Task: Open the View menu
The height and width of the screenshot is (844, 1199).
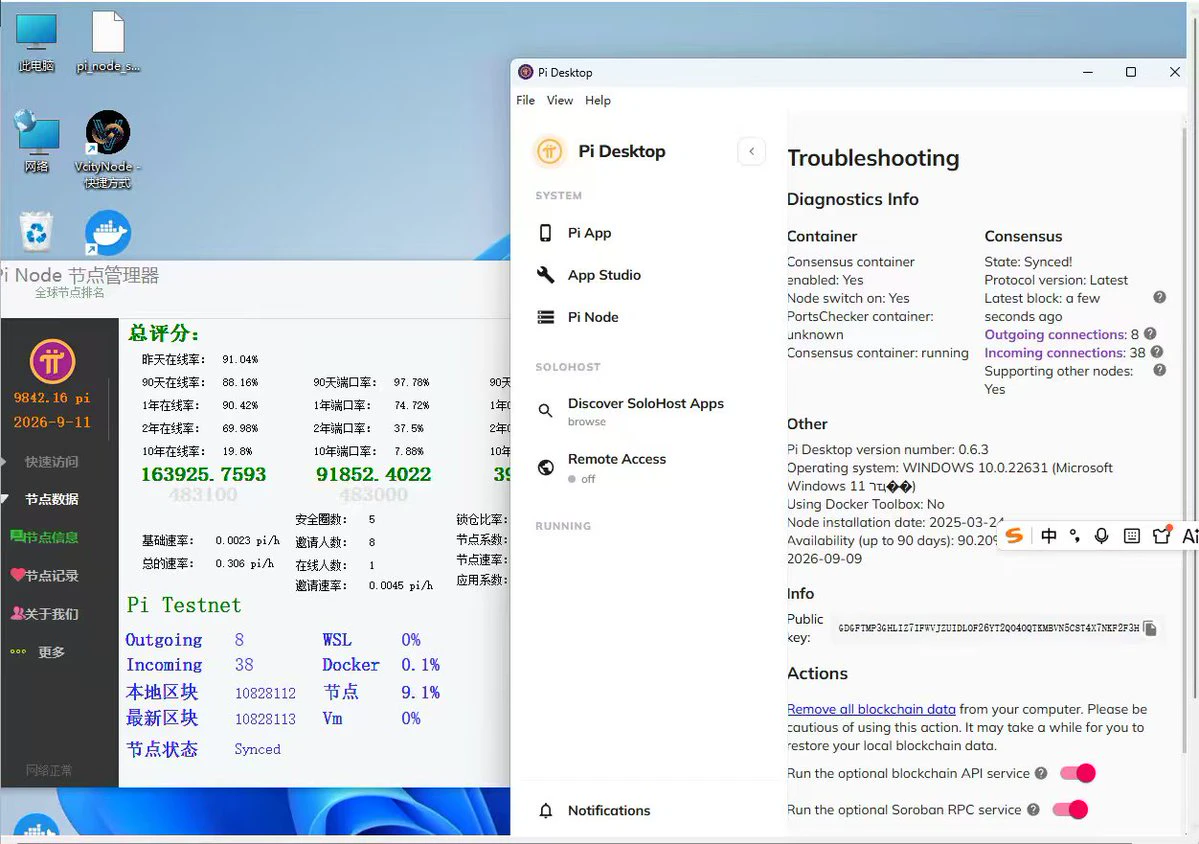Action: tap(560, 100)
